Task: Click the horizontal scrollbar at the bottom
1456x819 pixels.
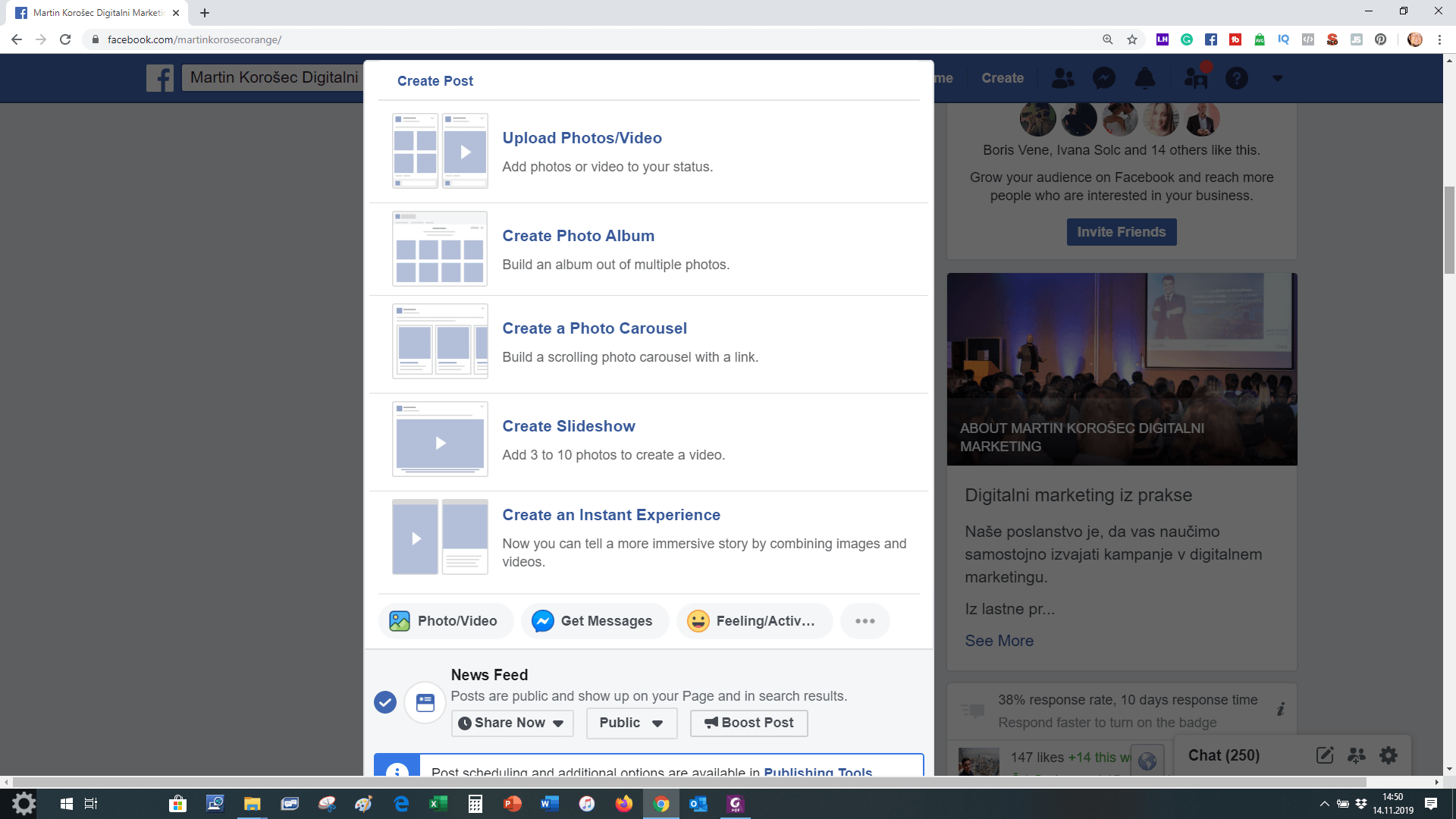Action: point(689,782)
